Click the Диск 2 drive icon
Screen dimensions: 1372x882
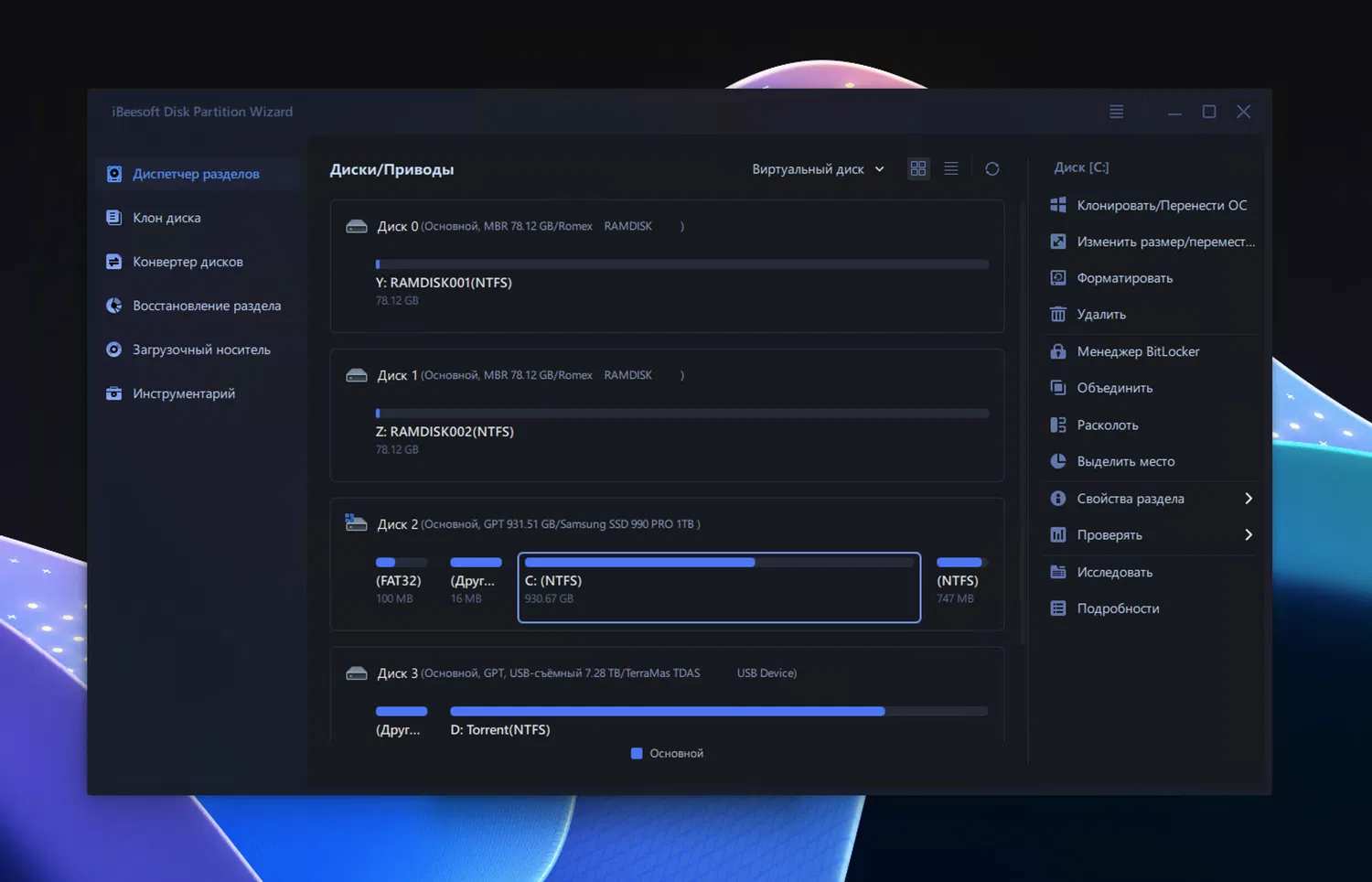click(x=356, y=522)
